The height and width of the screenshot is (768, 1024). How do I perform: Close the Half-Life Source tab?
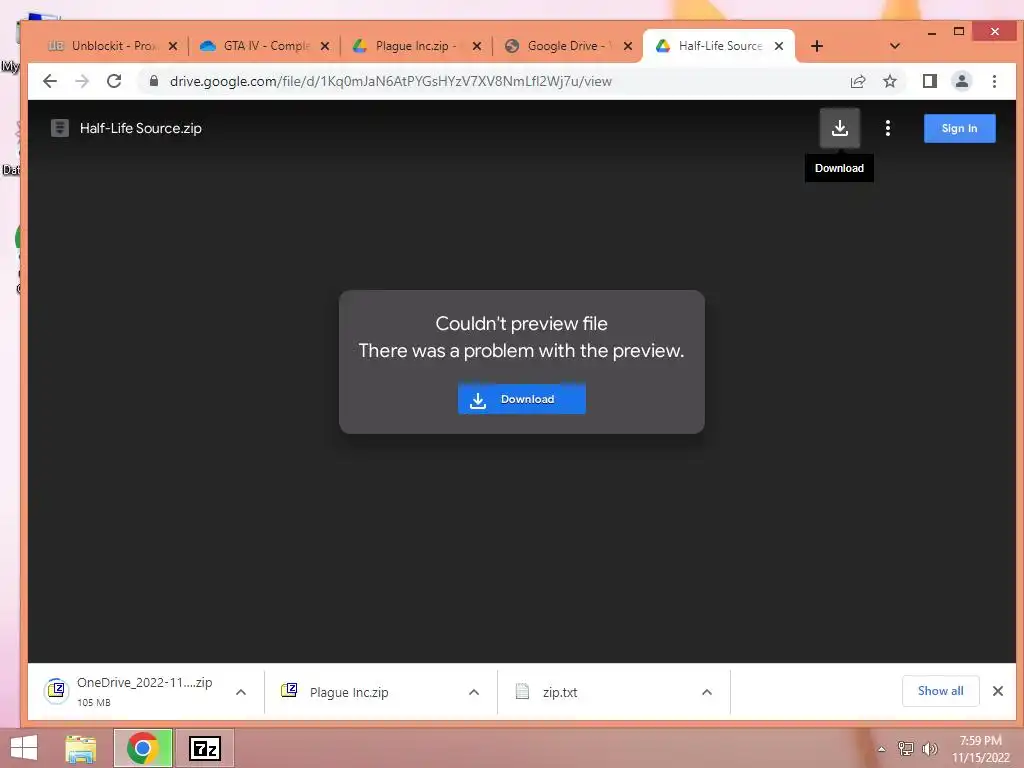coord(778,46)
